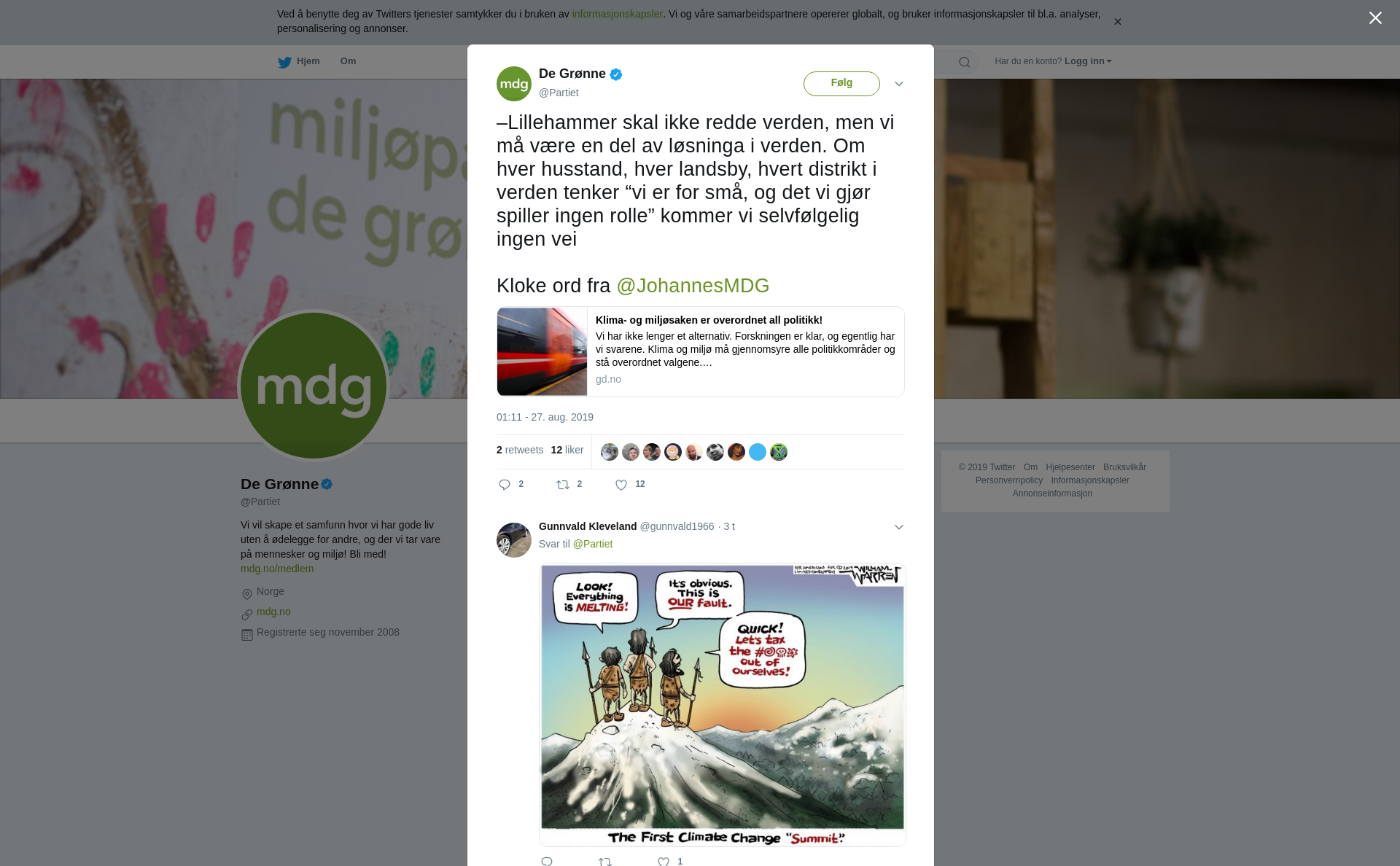Open the mdg avatar in the tweet header
Viewport: 1400px width, 866px height.
click(514, 84)
